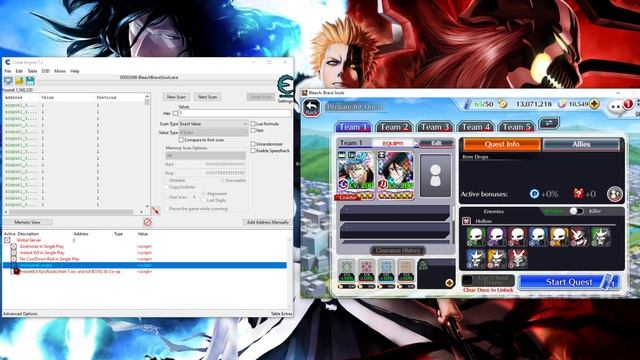
Task: Click the team swap arrows icon
Action: pos(549,123)
